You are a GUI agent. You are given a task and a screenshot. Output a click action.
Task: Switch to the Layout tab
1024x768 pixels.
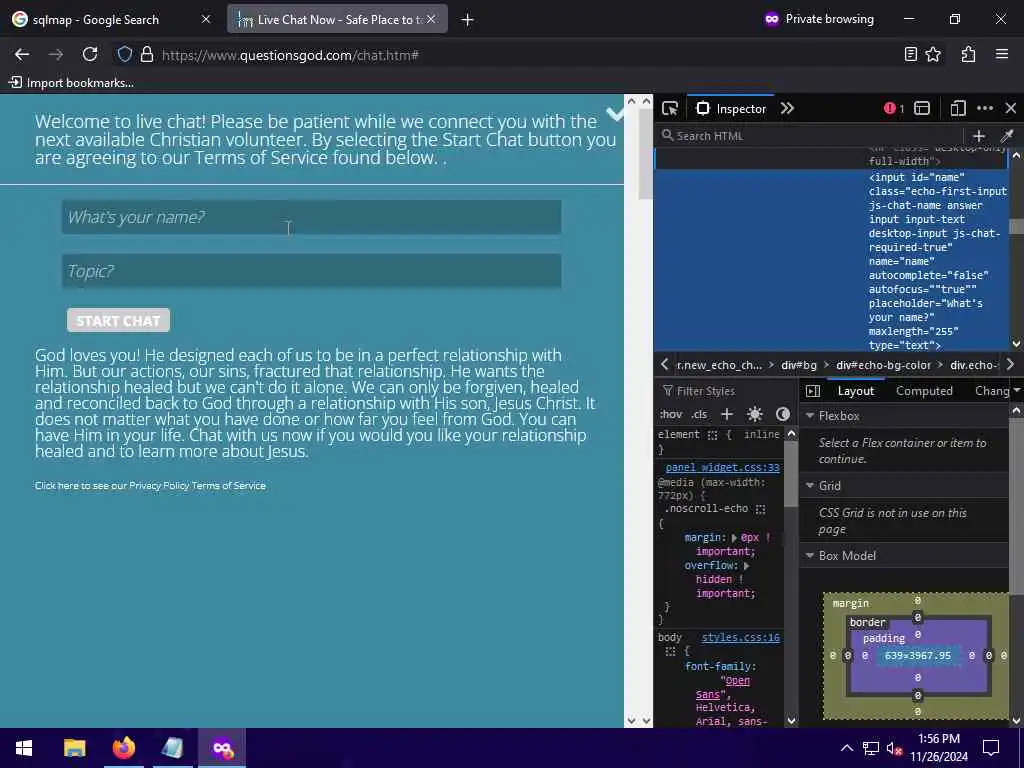pyautogui.click(x=856, y=391)
